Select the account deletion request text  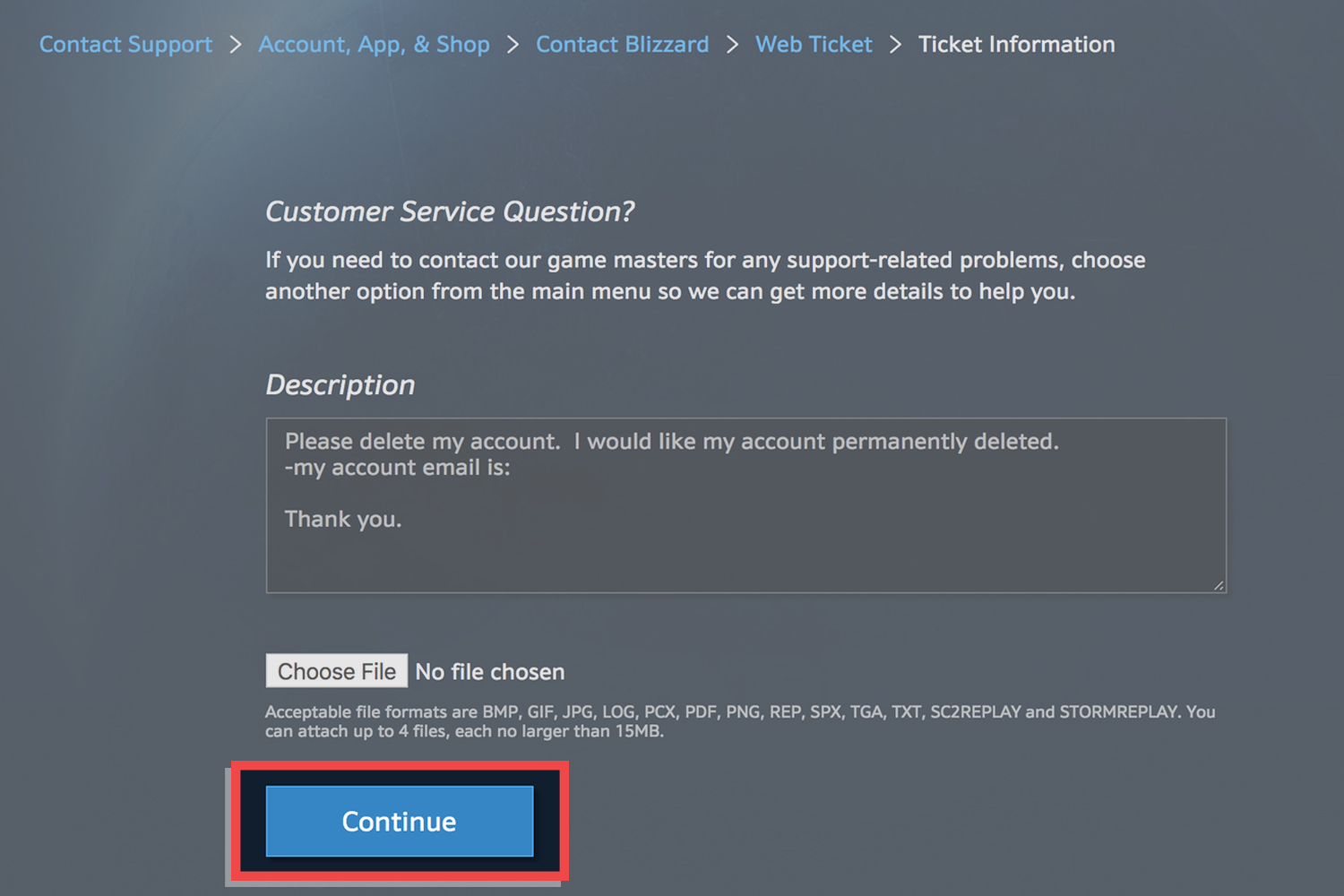(670, 441)
